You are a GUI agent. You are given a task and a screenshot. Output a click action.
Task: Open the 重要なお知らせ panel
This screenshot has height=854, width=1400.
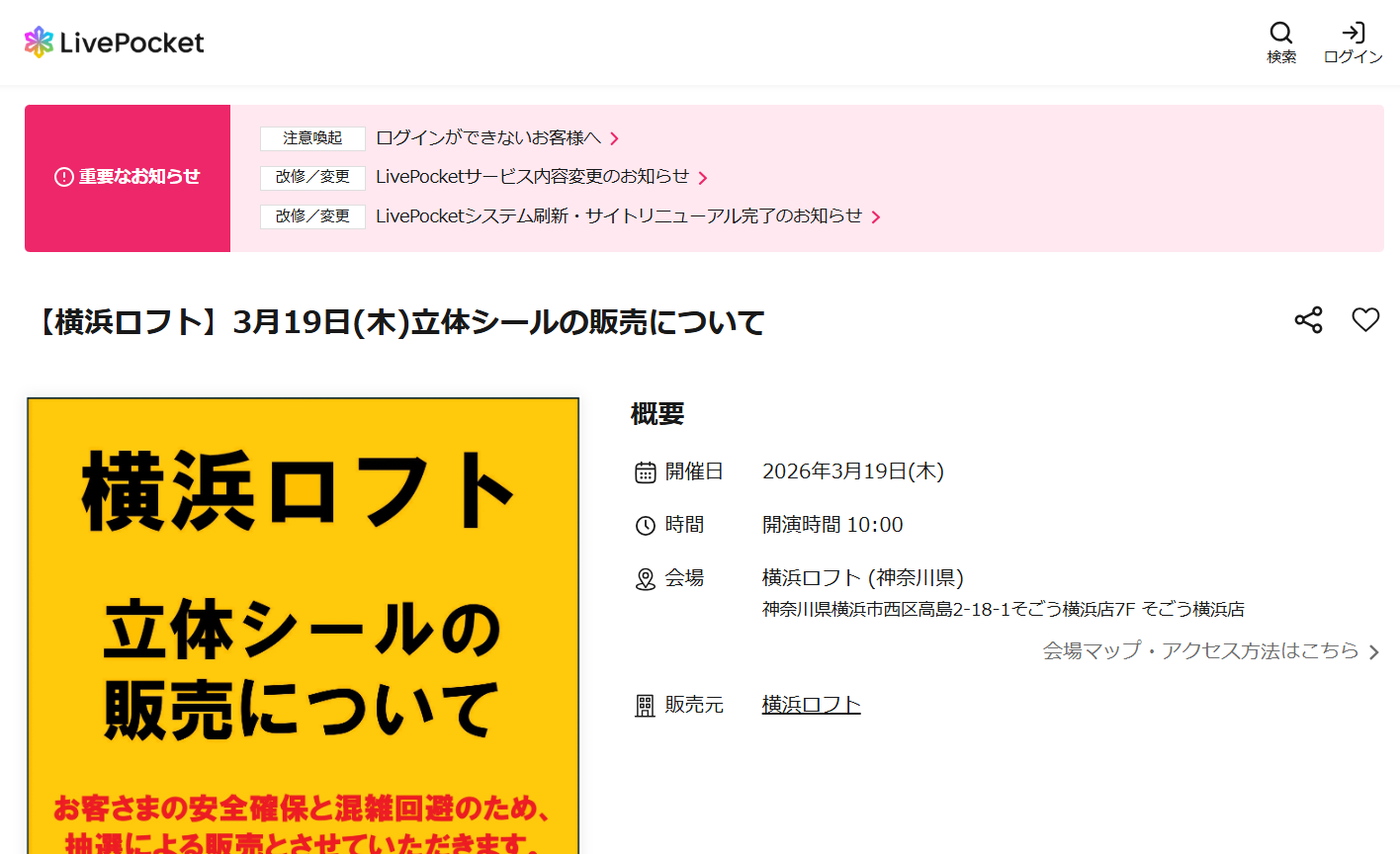[127, 178]
